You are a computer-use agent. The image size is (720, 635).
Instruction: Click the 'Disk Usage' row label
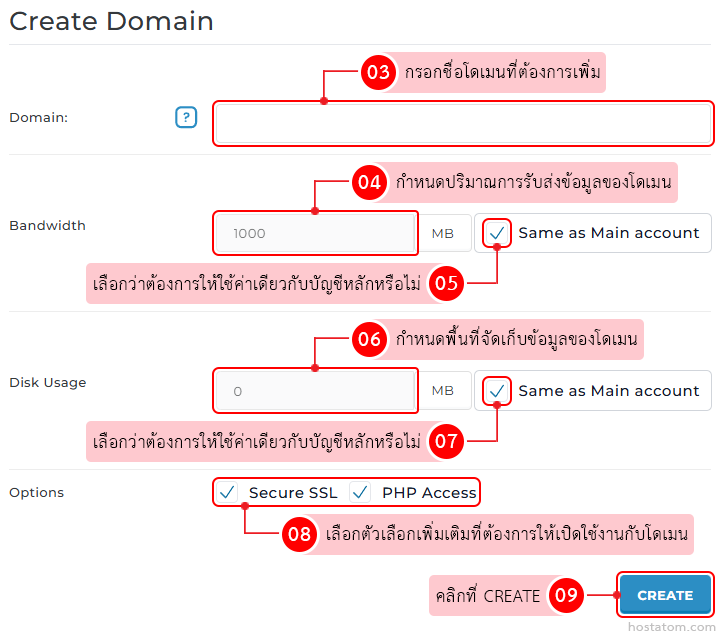pos(48,382)
